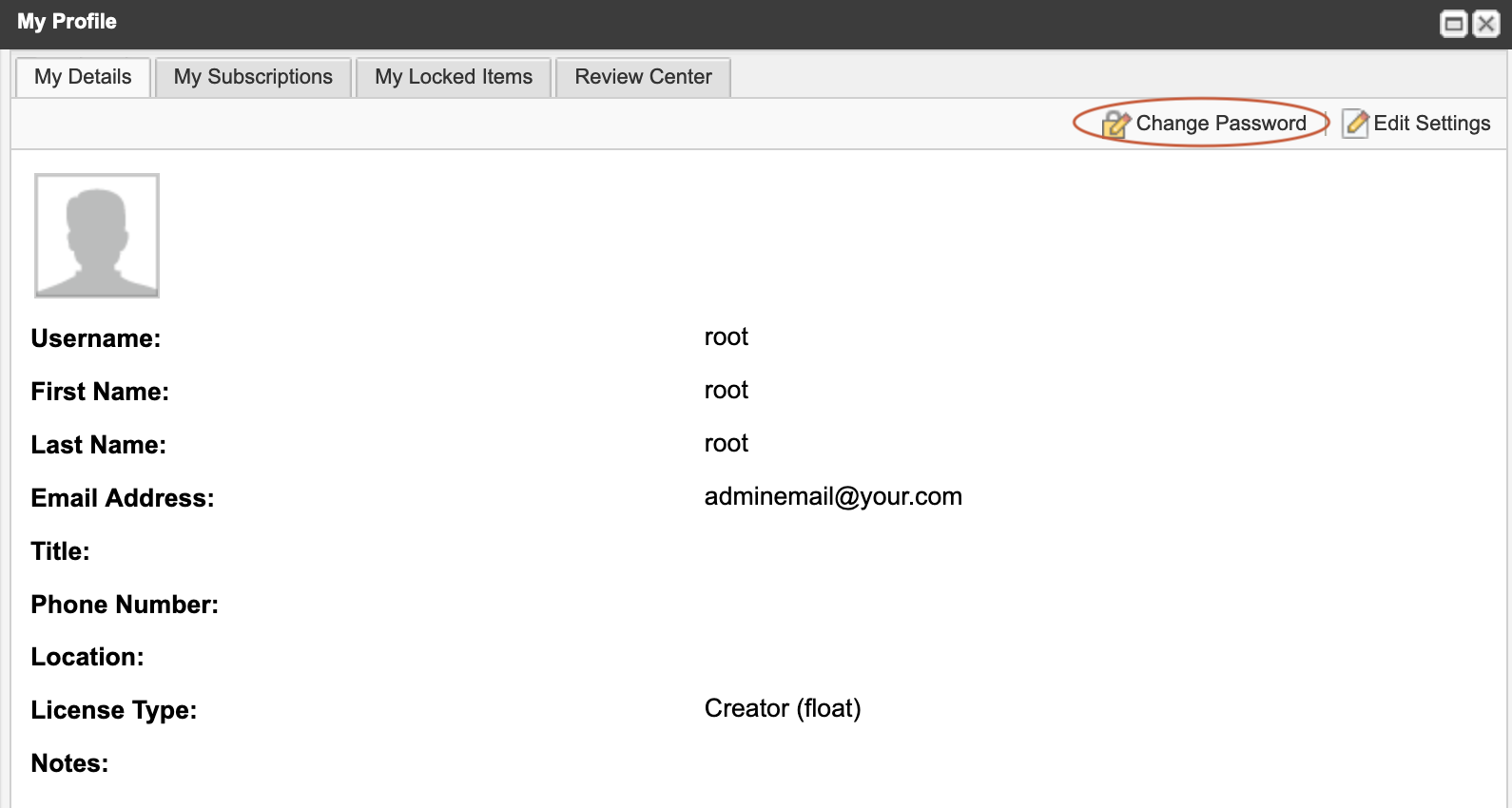The width and height of the screenshot is (1512, 808).
Task: Go to the Review Center tab
Action: click(643, 77)
